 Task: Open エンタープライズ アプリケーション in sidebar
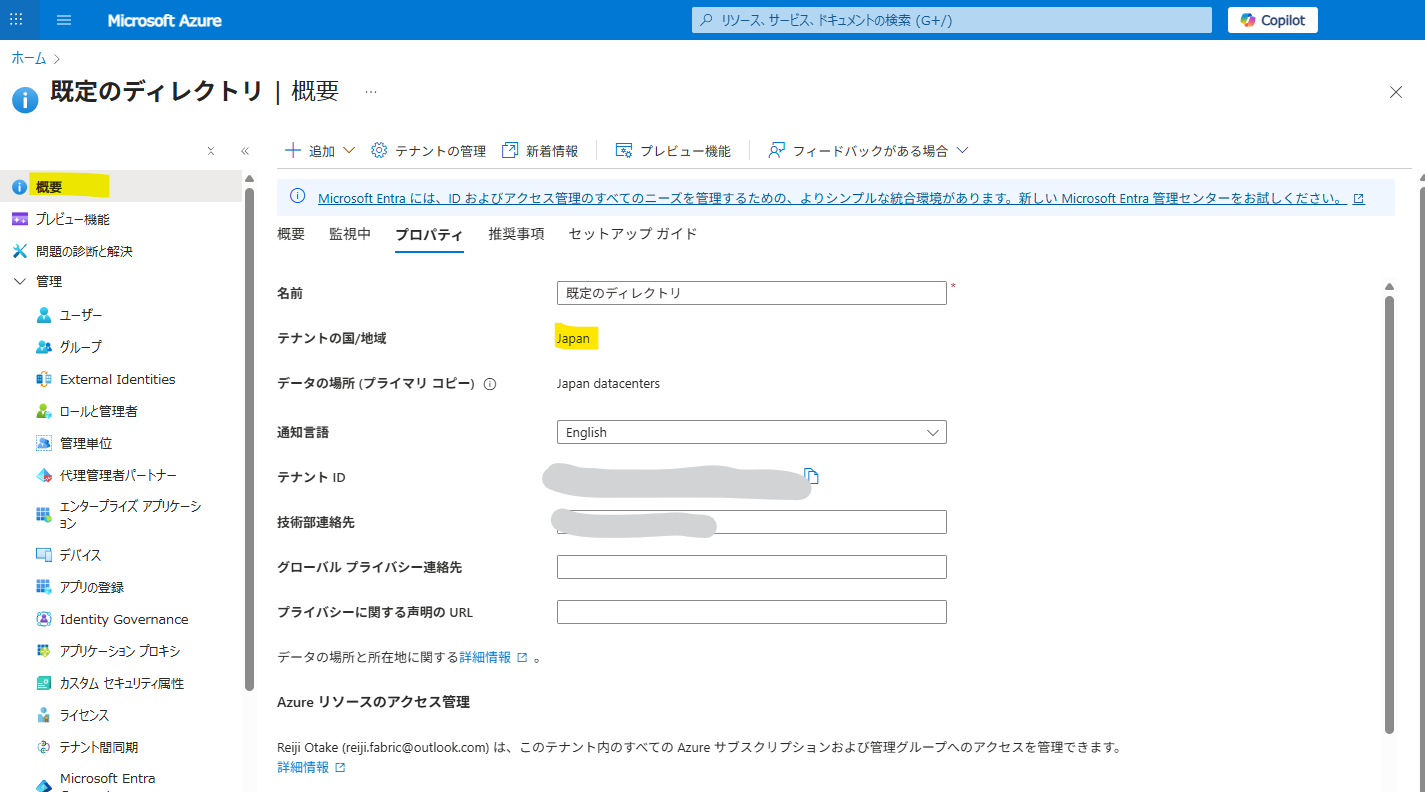121,515
